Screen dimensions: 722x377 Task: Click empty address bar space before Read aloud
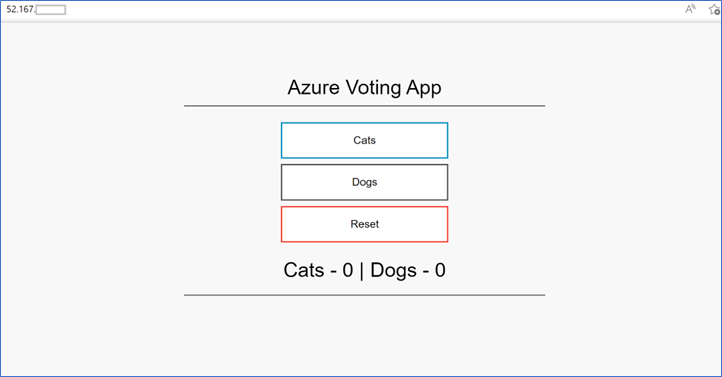(x=368, y=10)
